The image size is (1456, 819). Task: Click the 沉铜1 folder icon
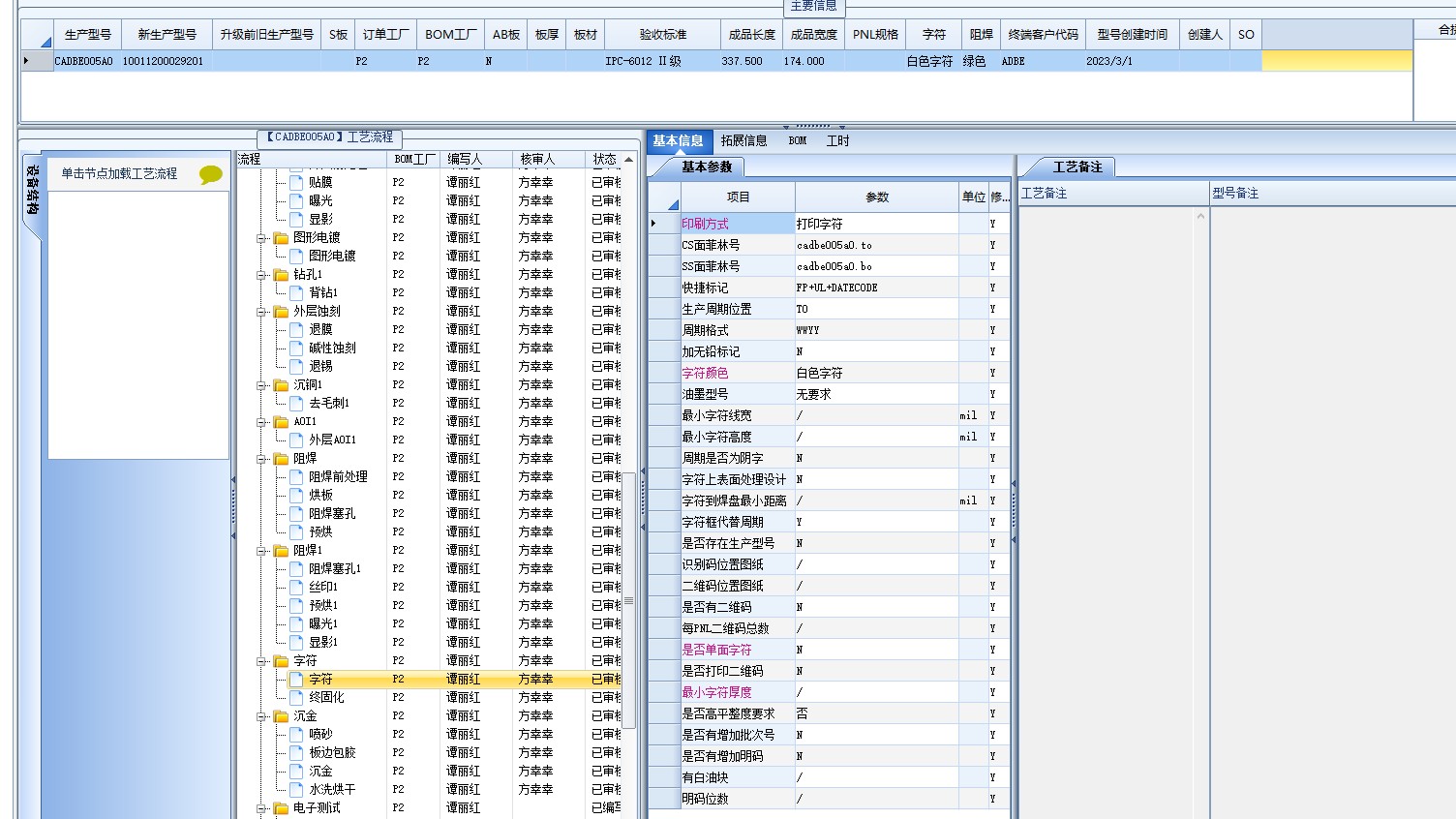pos(281,385)
